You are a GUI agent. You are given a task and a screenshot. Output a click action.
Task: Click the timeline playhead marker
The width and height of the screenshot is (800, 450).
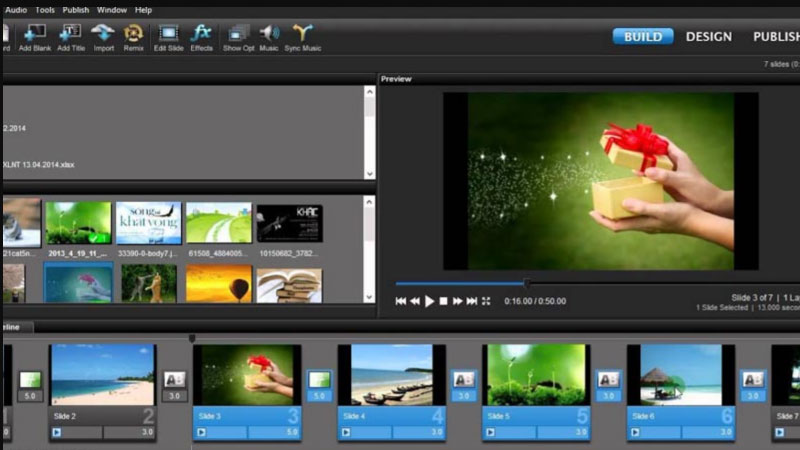click(192, 338)
